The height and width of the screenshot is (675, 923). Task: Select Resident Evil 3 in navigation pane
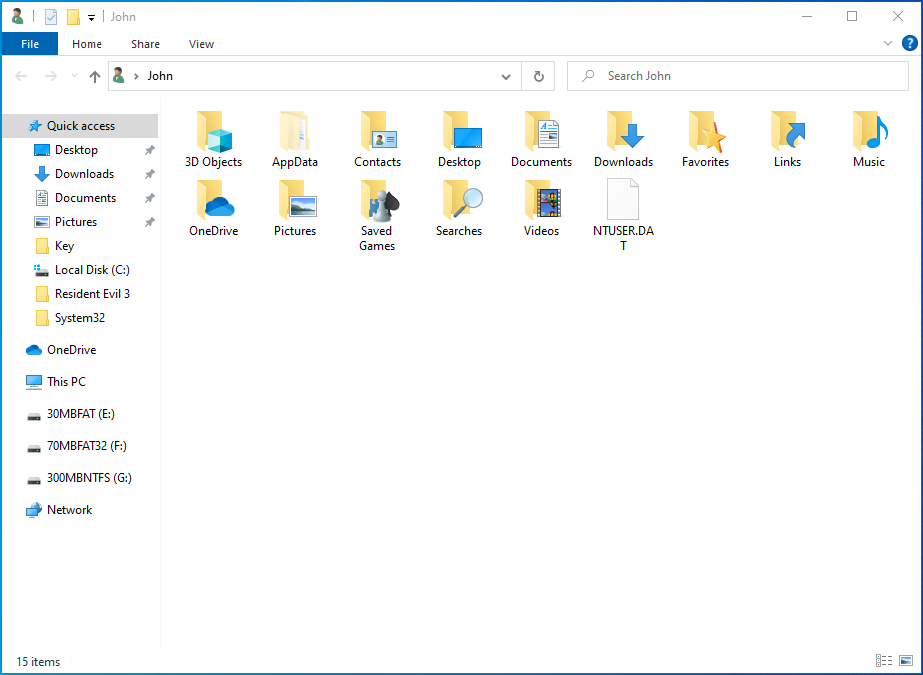click(x=92, y=294)
